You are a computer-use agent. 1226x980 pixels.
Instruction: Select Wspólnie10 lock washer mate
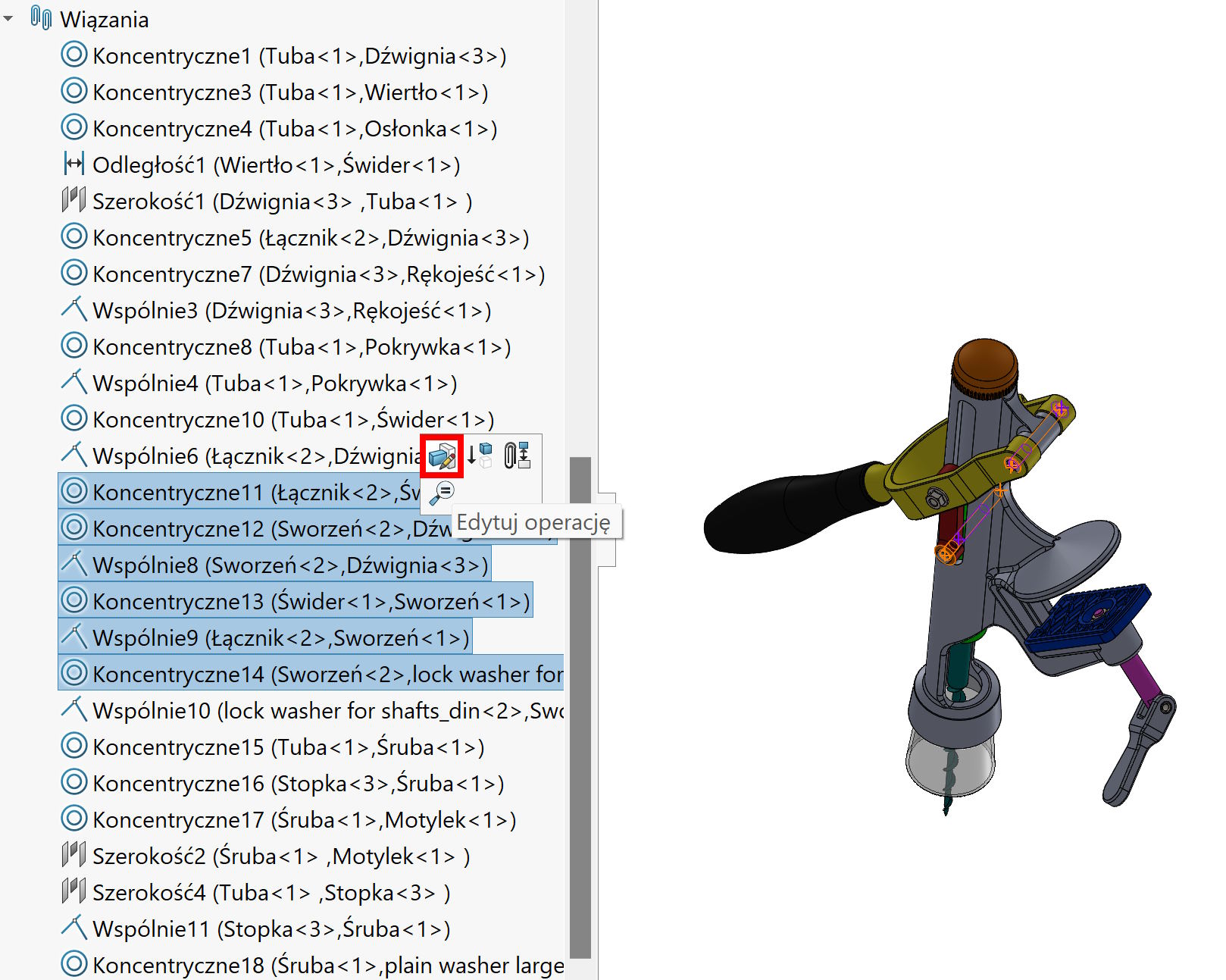pyautogui.click(x=327, y=711)
